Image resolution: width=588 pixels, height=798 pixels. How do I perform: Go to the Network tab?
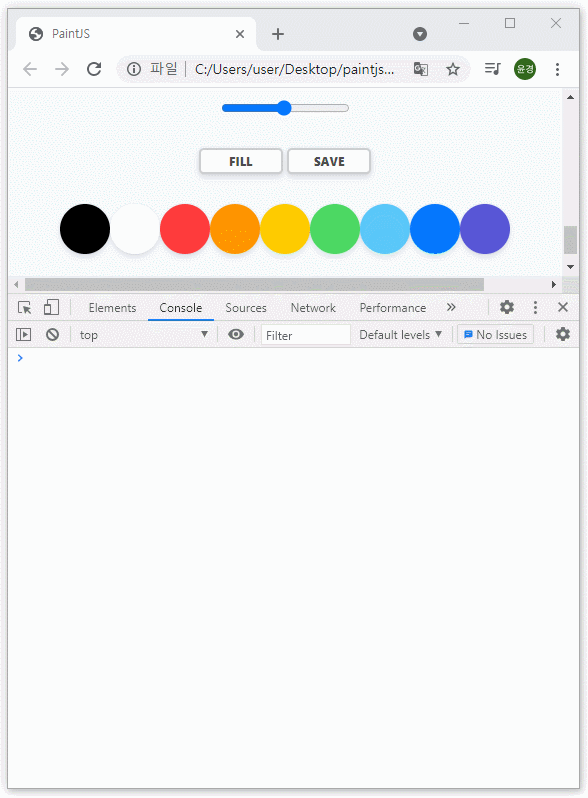click(313, 308)
